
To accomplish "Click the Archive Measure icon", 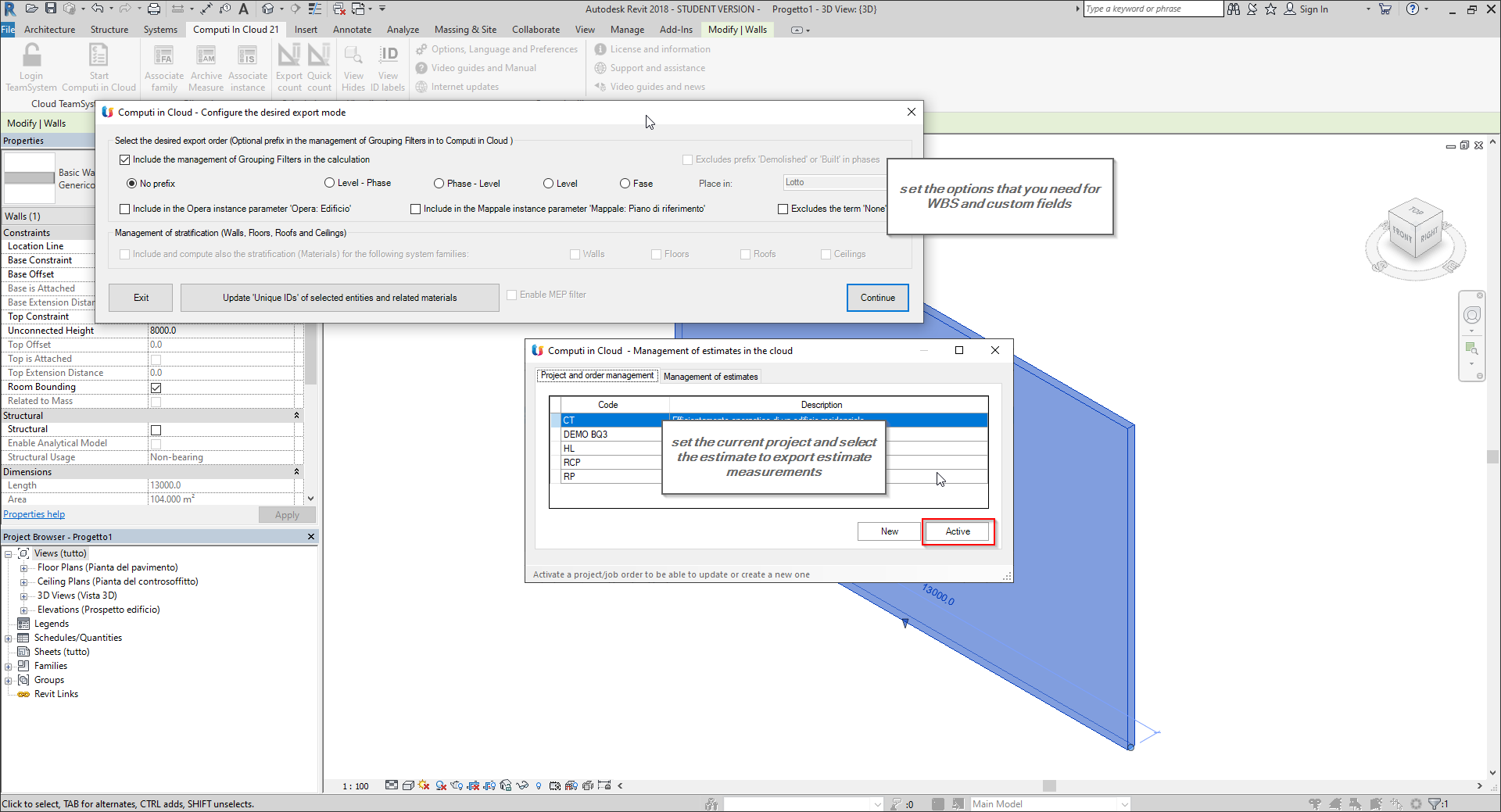I will click(x=206, y=56).
